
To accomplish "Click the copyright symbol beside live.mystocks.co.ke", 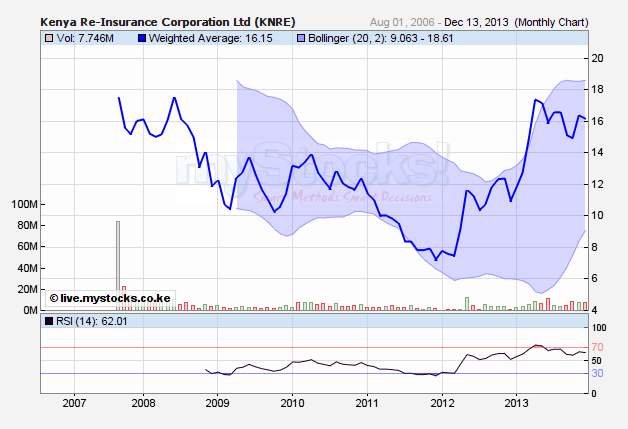I will (53, 298).
